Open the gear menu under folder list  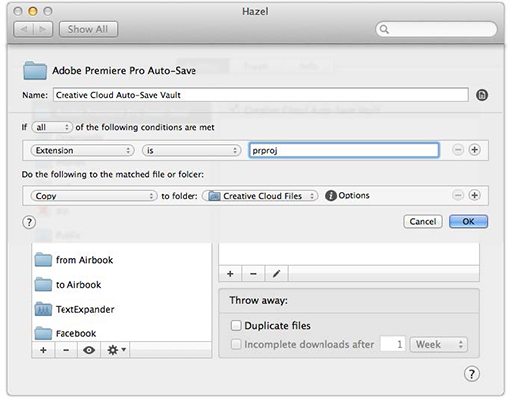[x=116, y=350]
